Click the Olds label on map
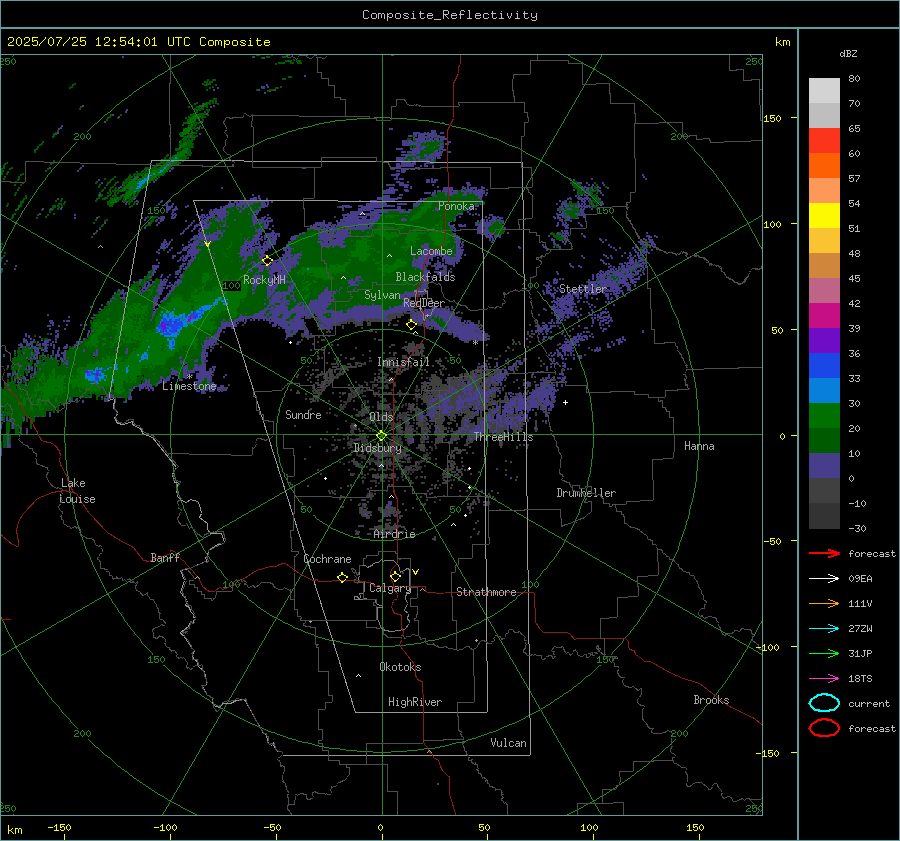The height and width of the screenshot is (841, 900). [381, 417]
